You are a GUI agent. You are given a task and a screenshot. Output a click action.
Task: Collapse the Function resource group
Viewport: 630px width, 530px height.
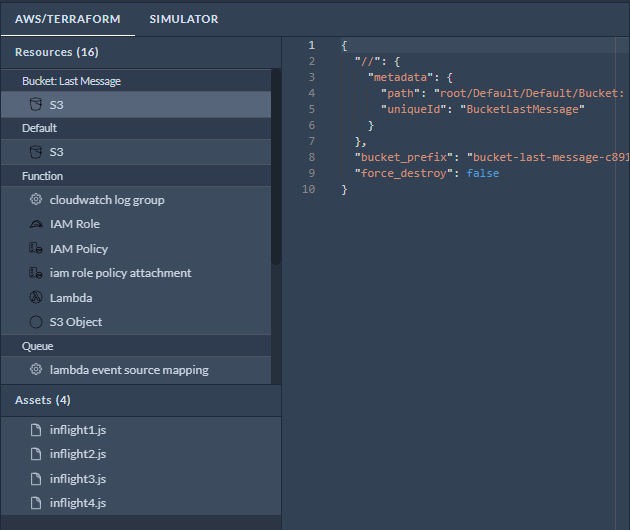[42, 176]
